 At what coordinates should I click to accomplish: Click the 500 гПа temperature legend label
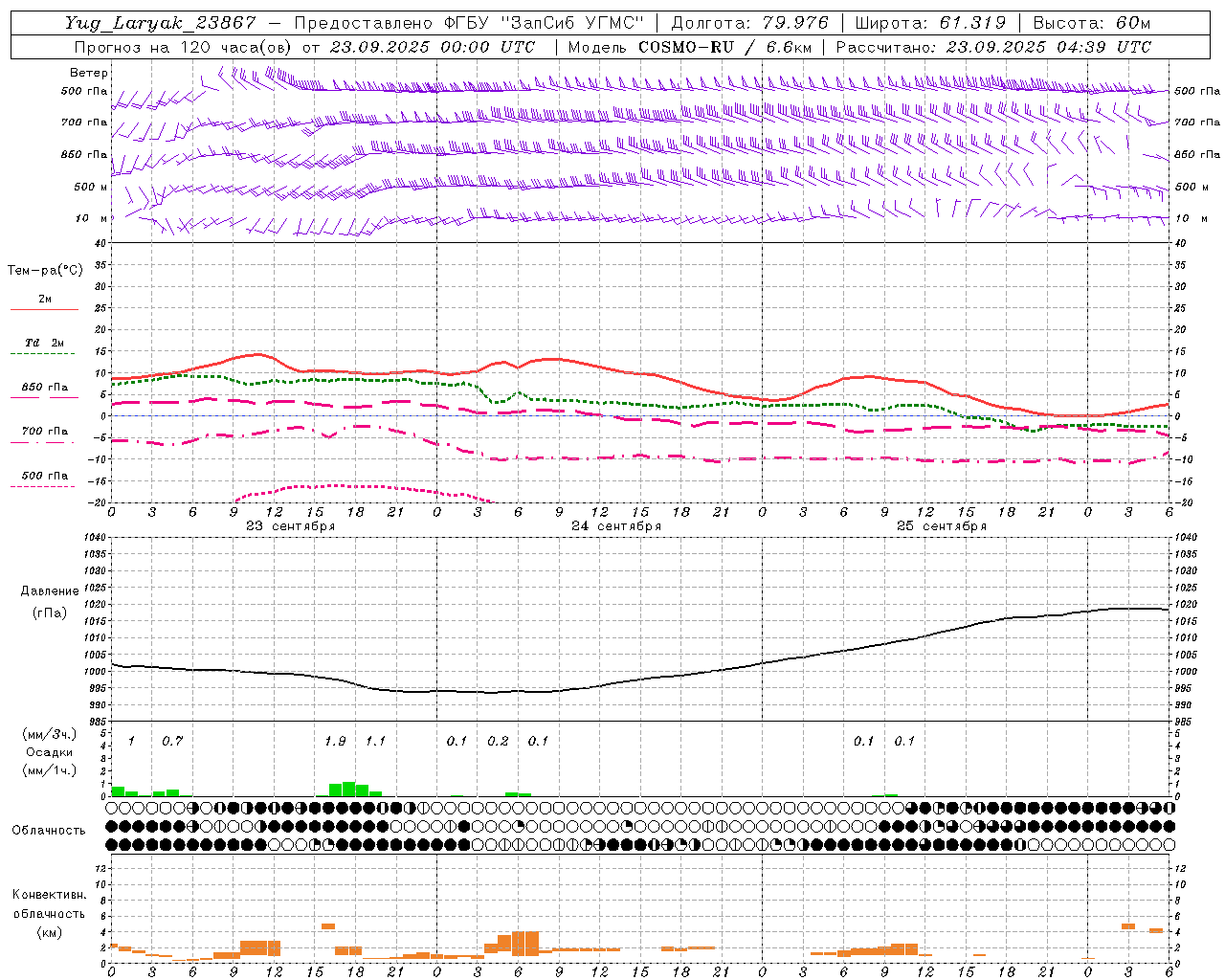click(45, 475)
